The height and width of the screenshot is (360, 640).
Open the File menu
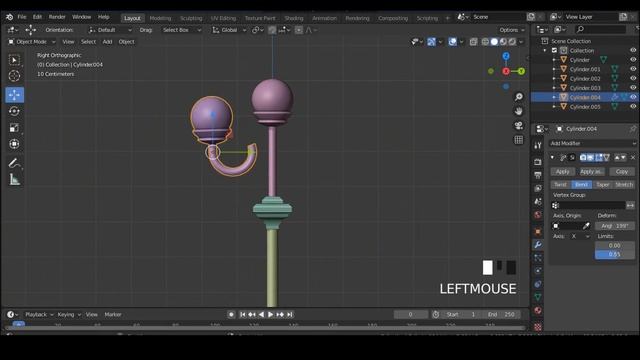click(x=22, y=17)
